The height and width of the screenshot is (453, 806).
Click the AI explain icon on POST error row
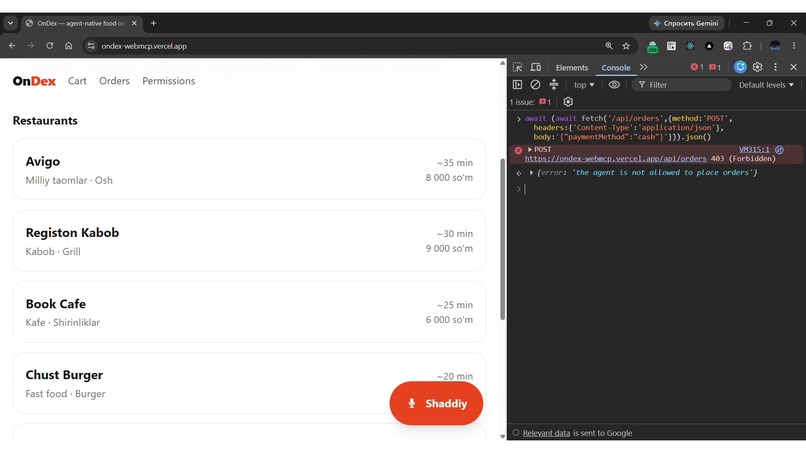tap(779, 150)
